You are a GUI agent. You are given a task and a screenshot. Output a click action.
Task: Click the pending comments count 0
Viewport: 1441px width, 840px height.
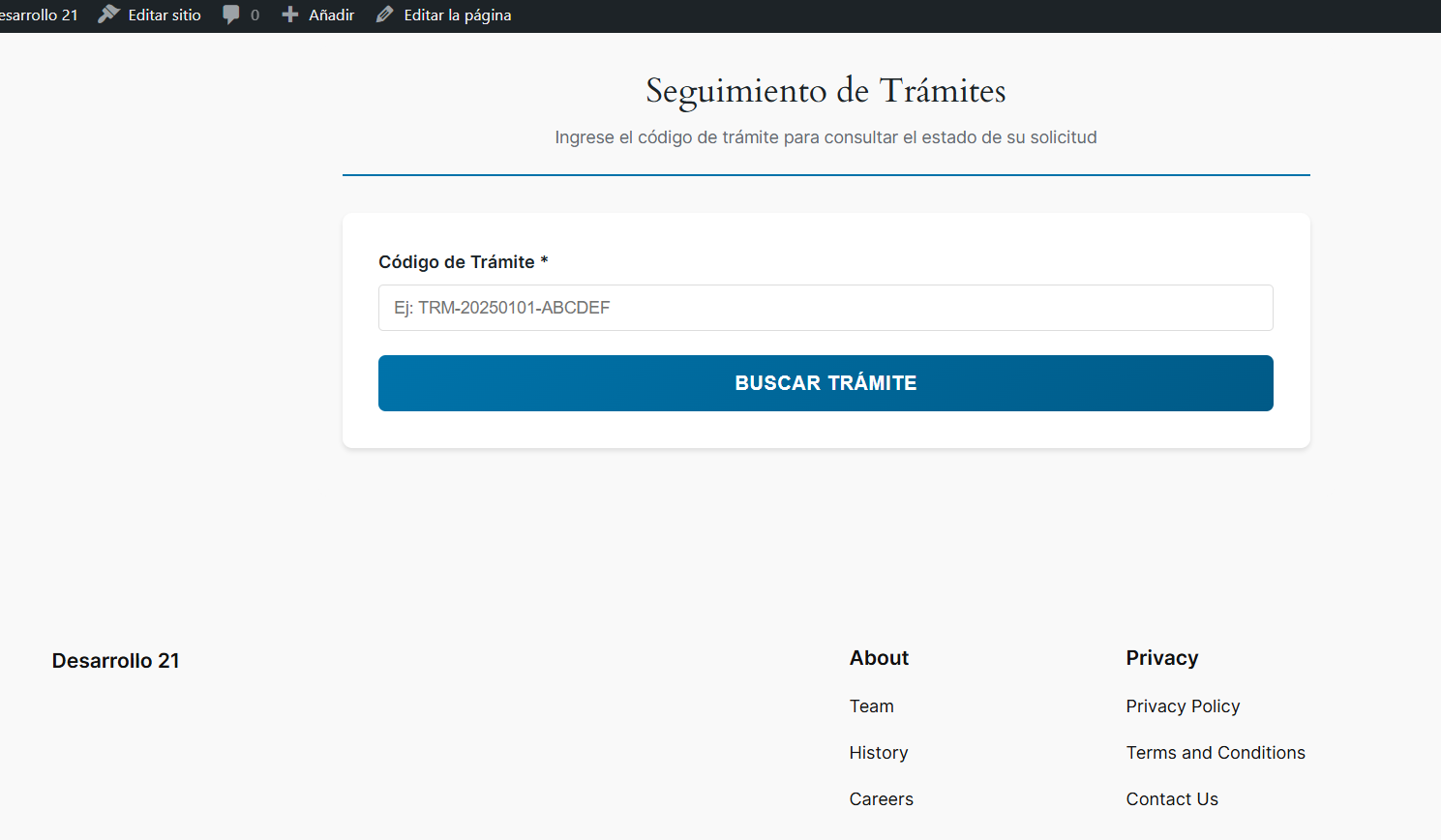(x=255, y=15)
